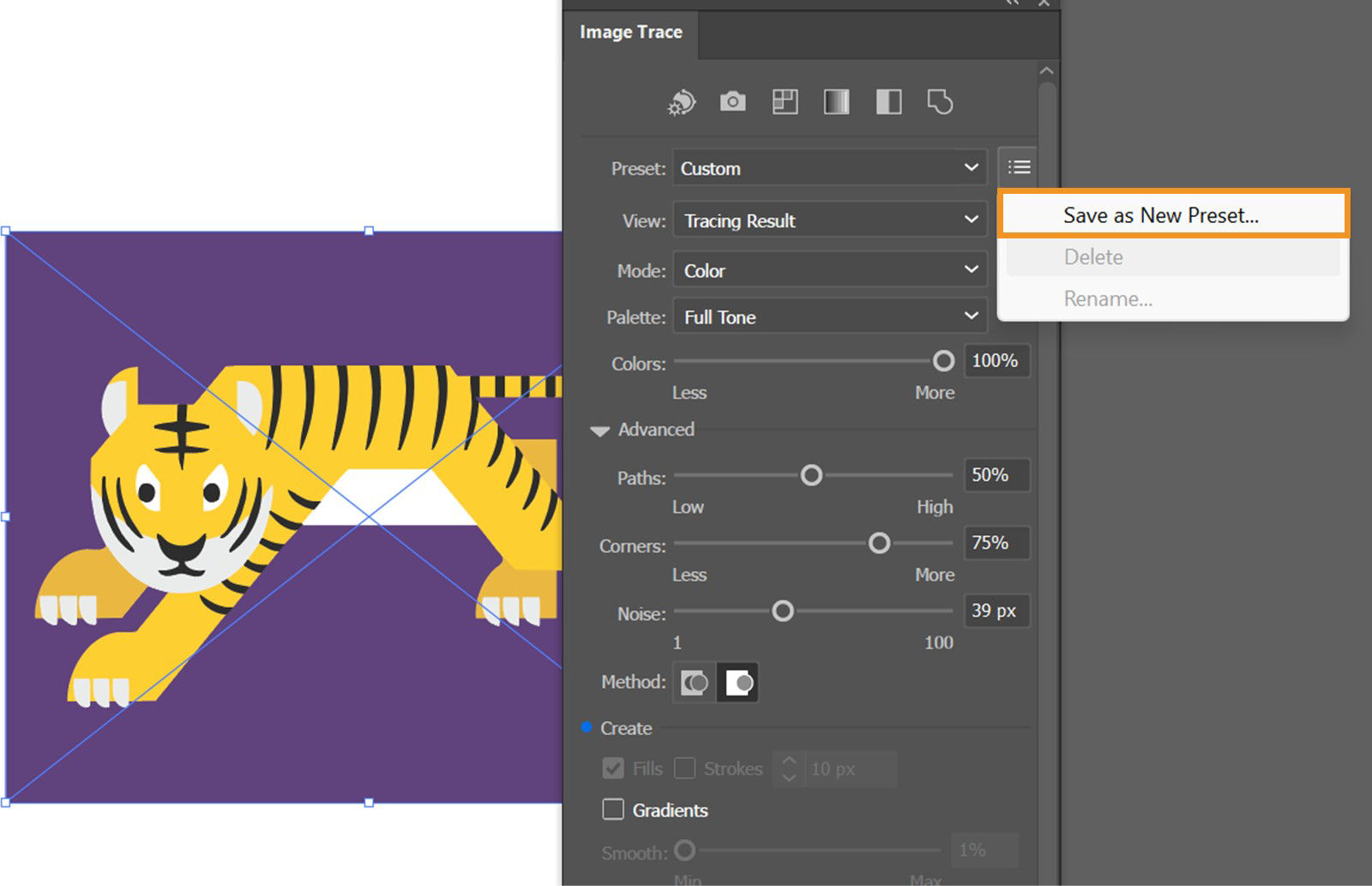1372x886 pixels.
Task: Select the Outline preset icon
Action: click(940, 101)
